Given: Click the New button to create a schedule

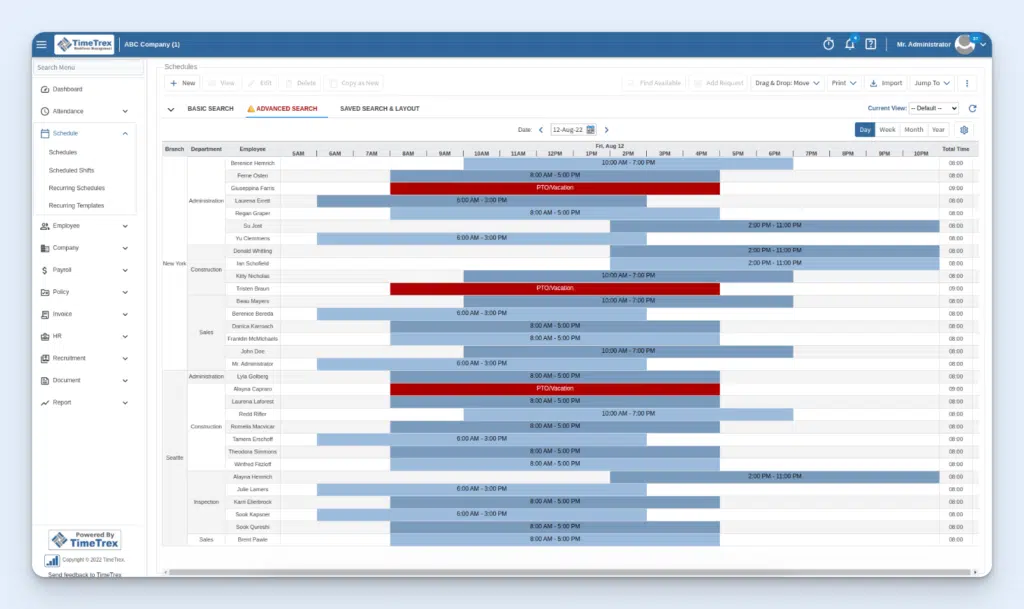Looking at the screenshot, I should coord(182,83).
